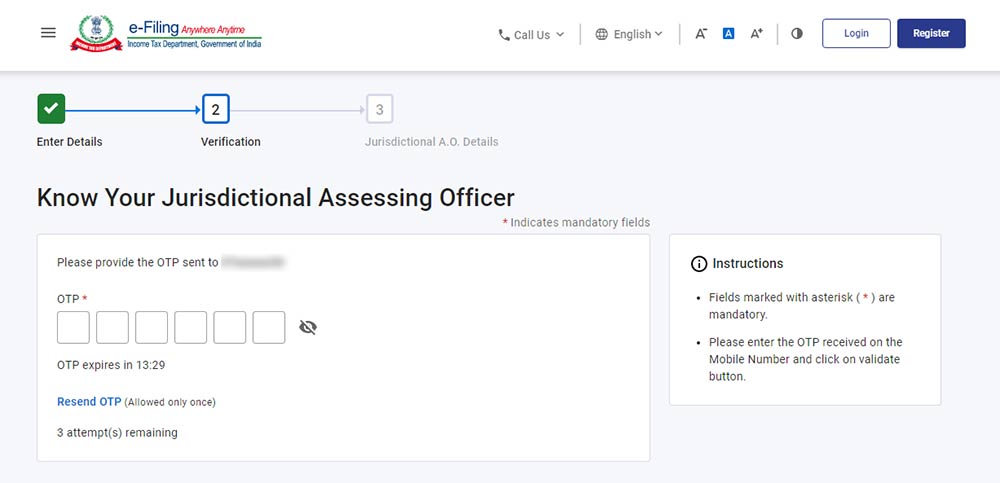Viewport: 1000px width, 483px height.
Task: Click the Instructions info icon
Action: tap(699, 264)
